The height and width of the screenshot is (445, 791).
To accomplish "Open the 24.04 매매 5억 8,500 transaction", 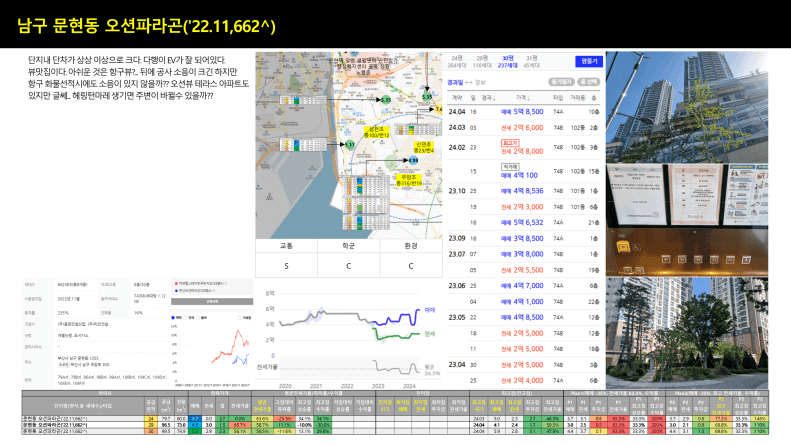I will (523, 112).
